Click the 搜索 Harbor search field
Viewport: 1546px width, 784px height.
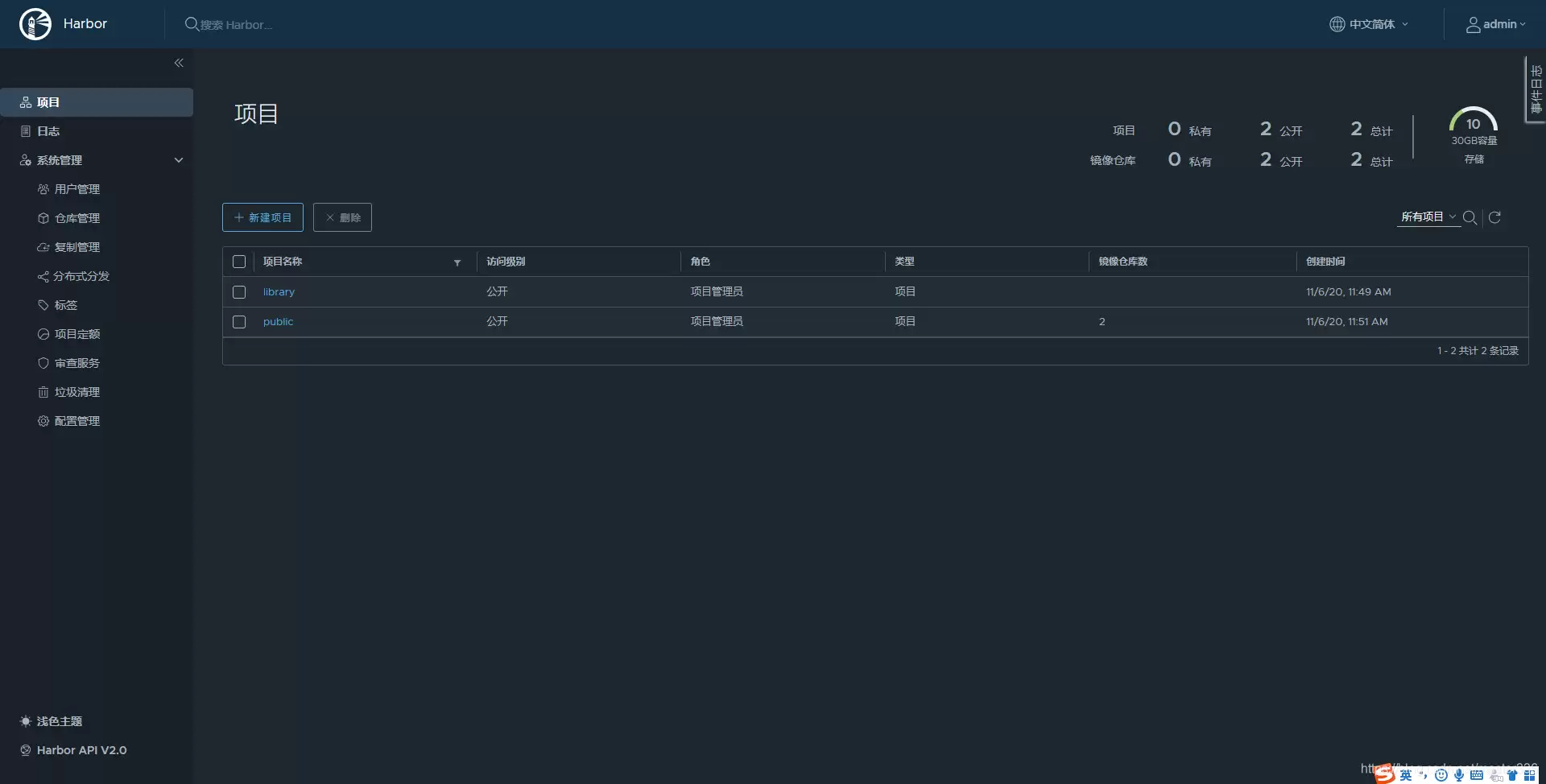236,25
